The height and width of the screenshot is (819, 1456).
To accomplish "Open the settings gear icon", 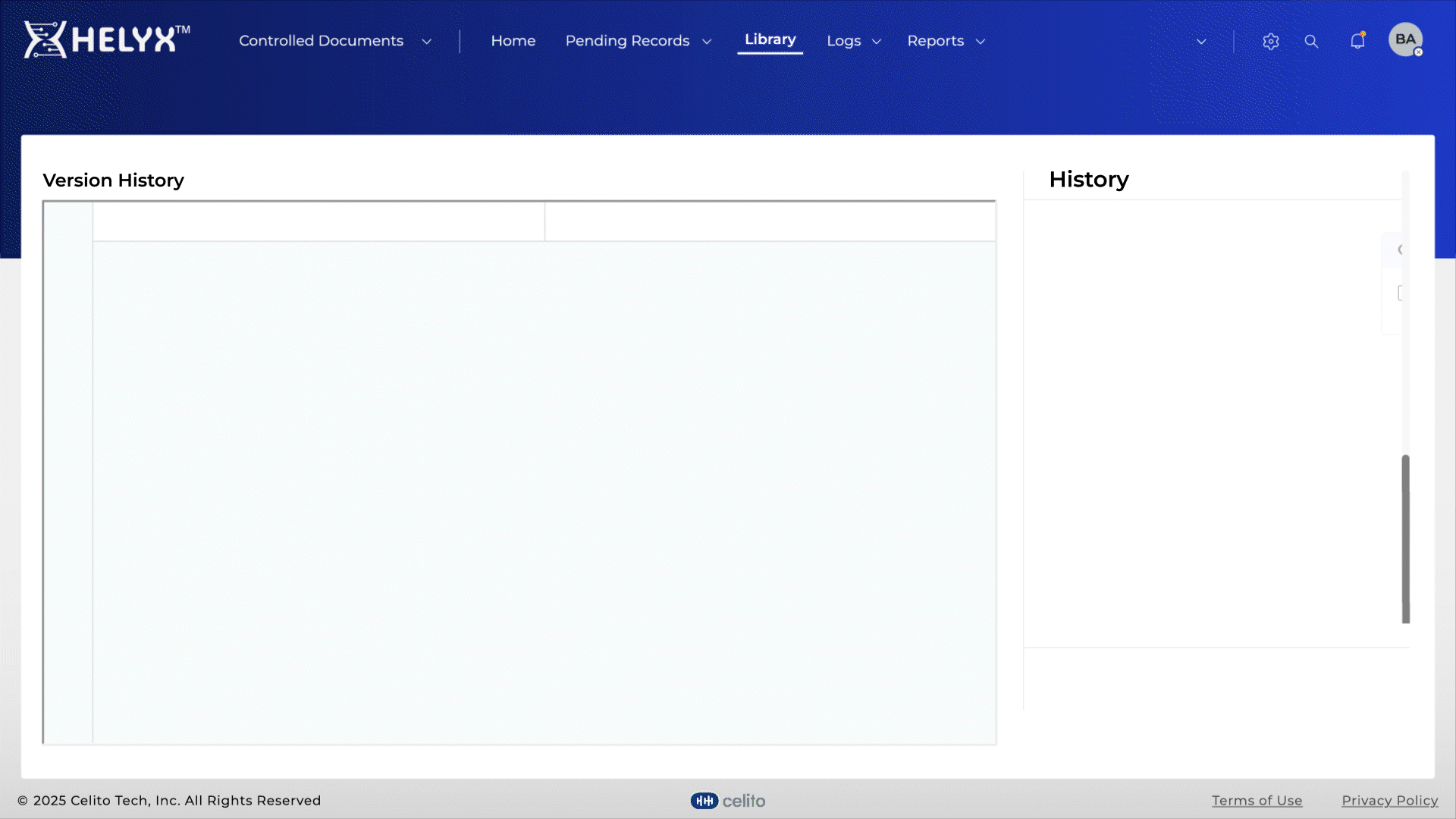I will [1271, 42].
